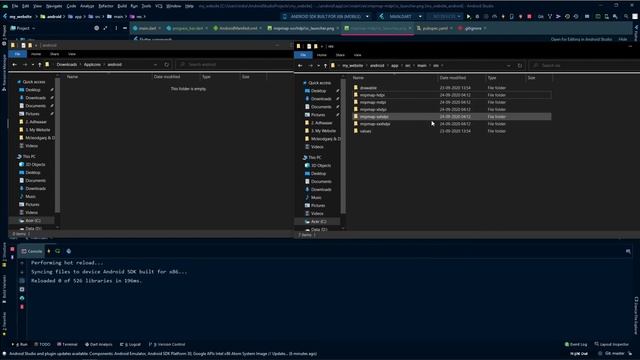Viewport: 640px width, 360px height.
Task: Switch to .gitignore editor tab
Action: [473, 28]
